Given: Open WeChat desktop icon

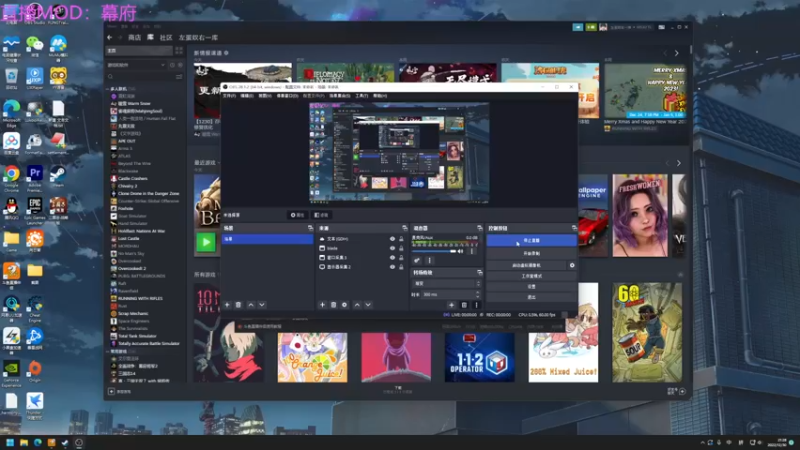Looking at the screenshot, I should point(35,44).
